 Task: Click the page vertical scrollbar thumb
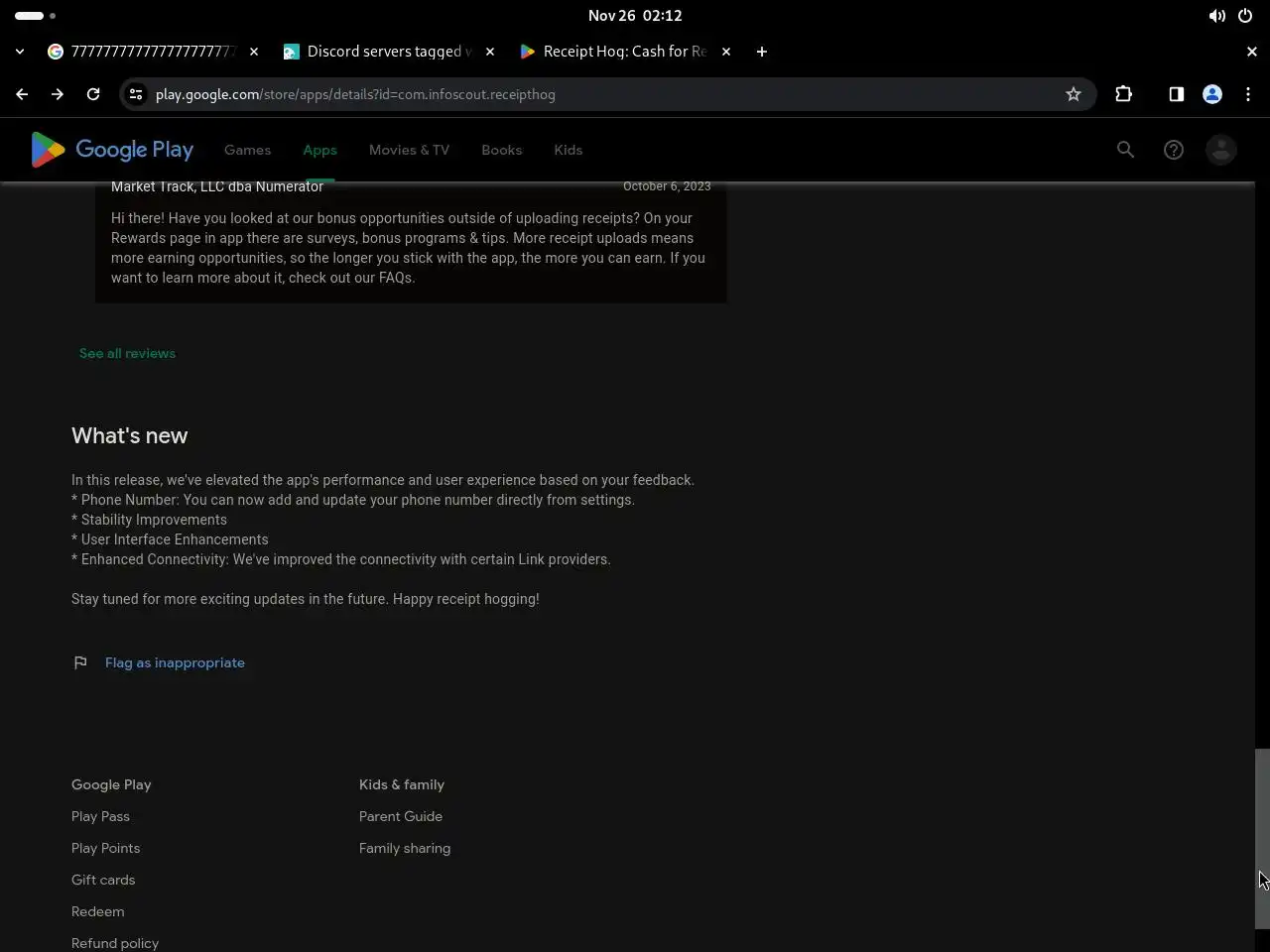click(1262, 839)
